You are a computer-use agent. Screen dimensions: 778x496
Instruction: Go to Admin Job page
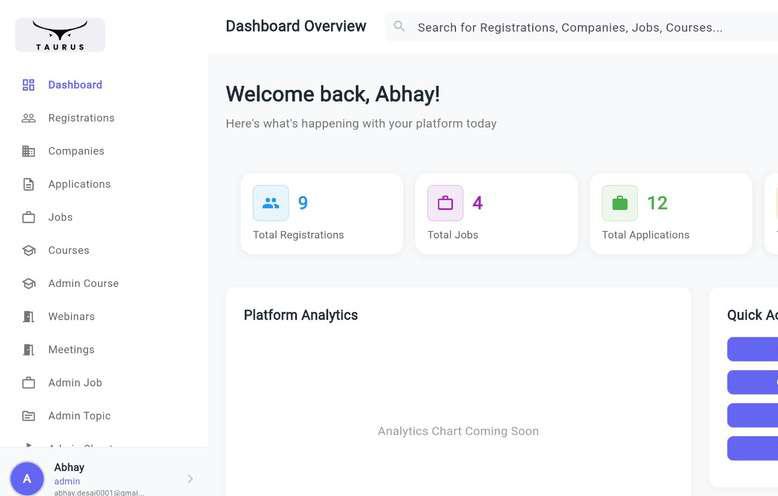pyautogui.click(x=75, y=382)
